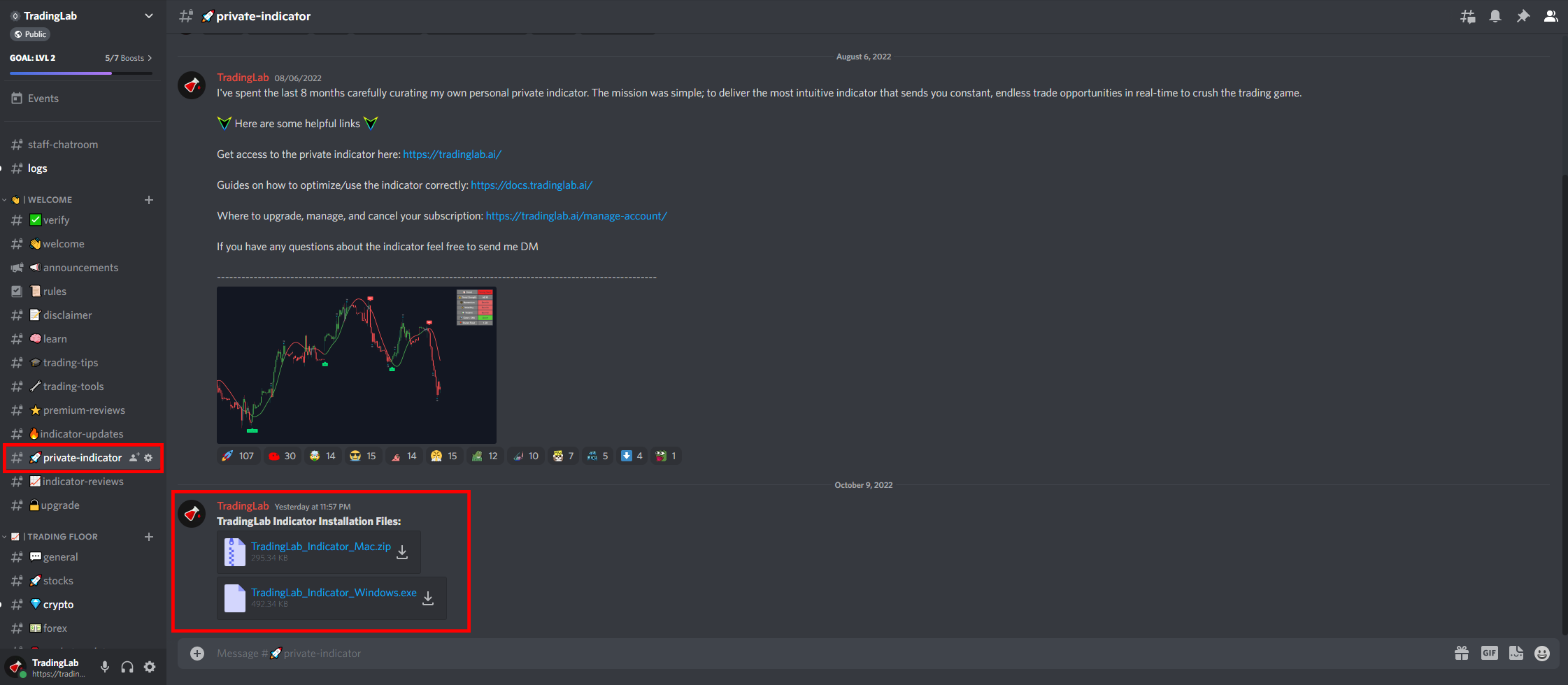Toggle deafen with the headphones icon

[x=127, y=667]
